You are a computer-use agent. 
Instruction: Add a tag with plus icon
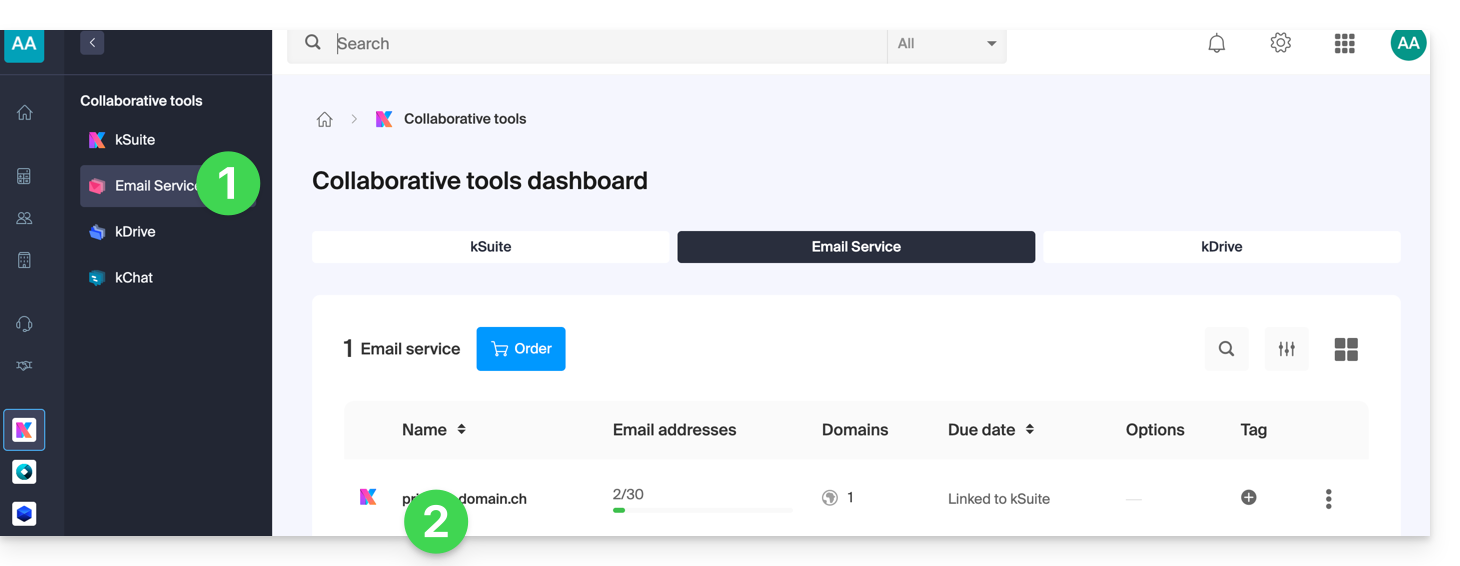tap(1248, 497)
